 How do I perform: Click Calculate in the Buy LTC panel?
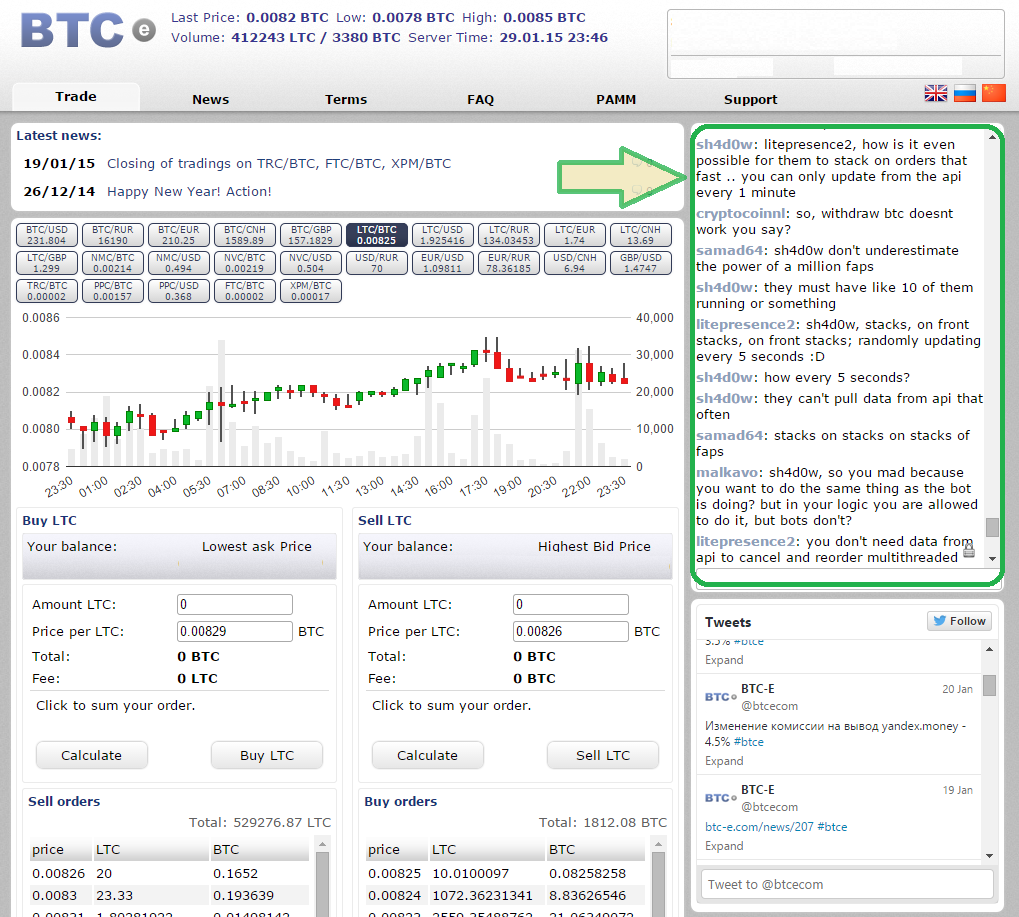(92, 755)
